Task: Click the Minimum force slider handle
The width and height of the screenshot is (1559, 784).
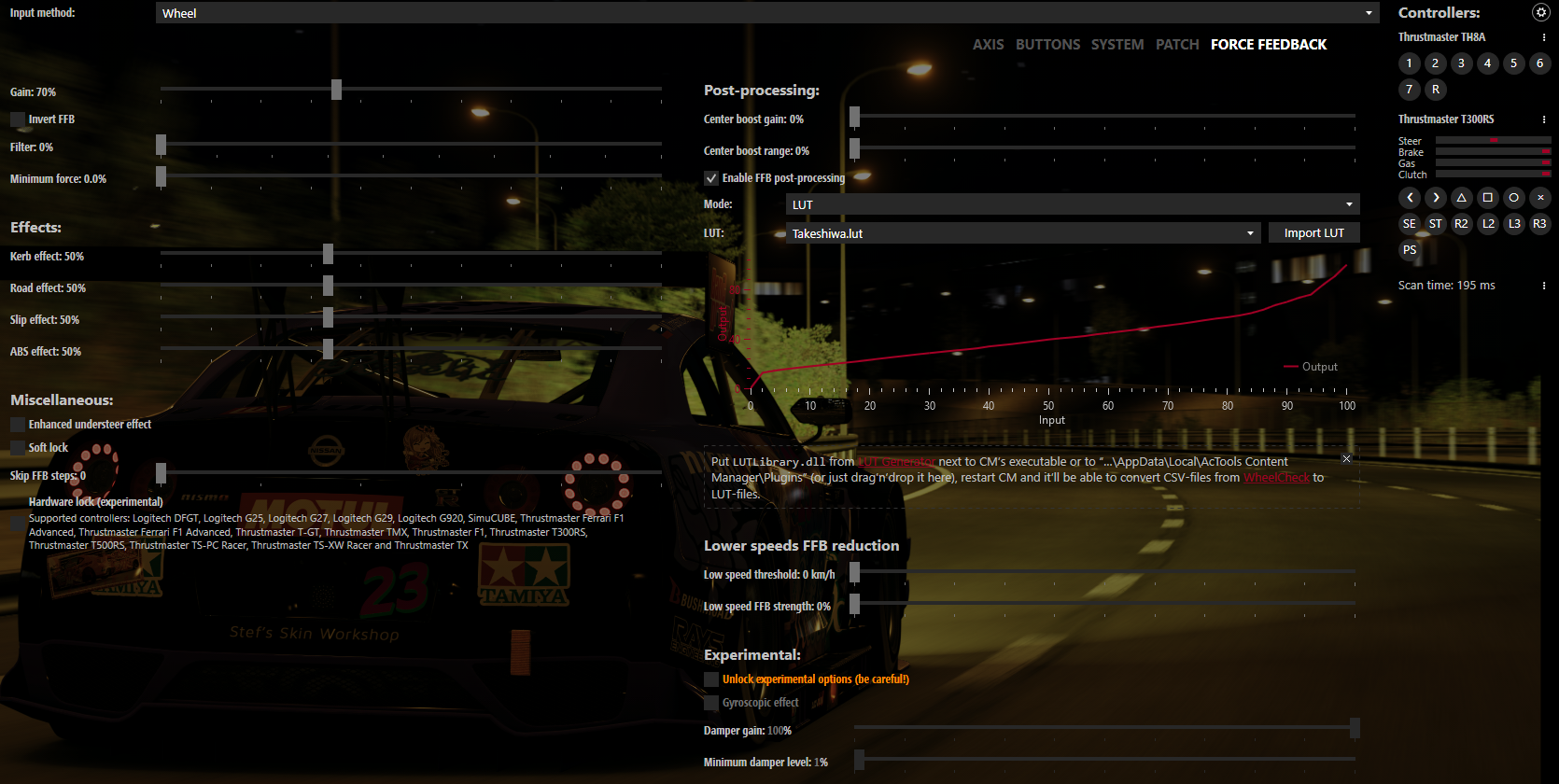Action: [161, 176]
